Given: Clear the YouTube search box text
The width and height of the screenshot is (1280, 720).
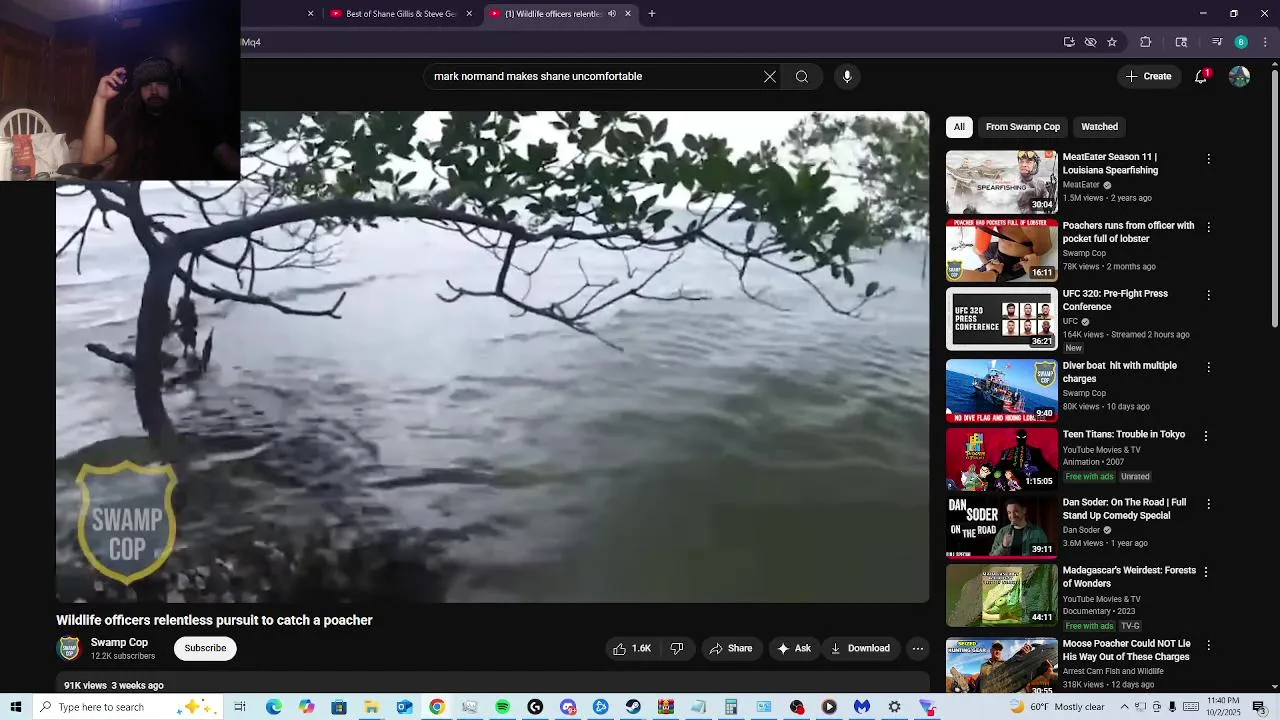Looking at the screenshot, I should 770,76.
